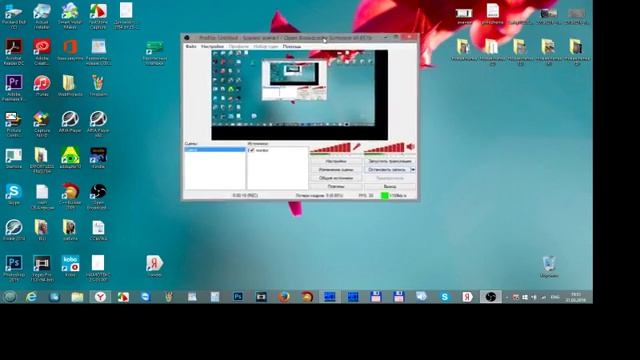Switch to Photoshop on the taskbar

click(x=238, y=297)
